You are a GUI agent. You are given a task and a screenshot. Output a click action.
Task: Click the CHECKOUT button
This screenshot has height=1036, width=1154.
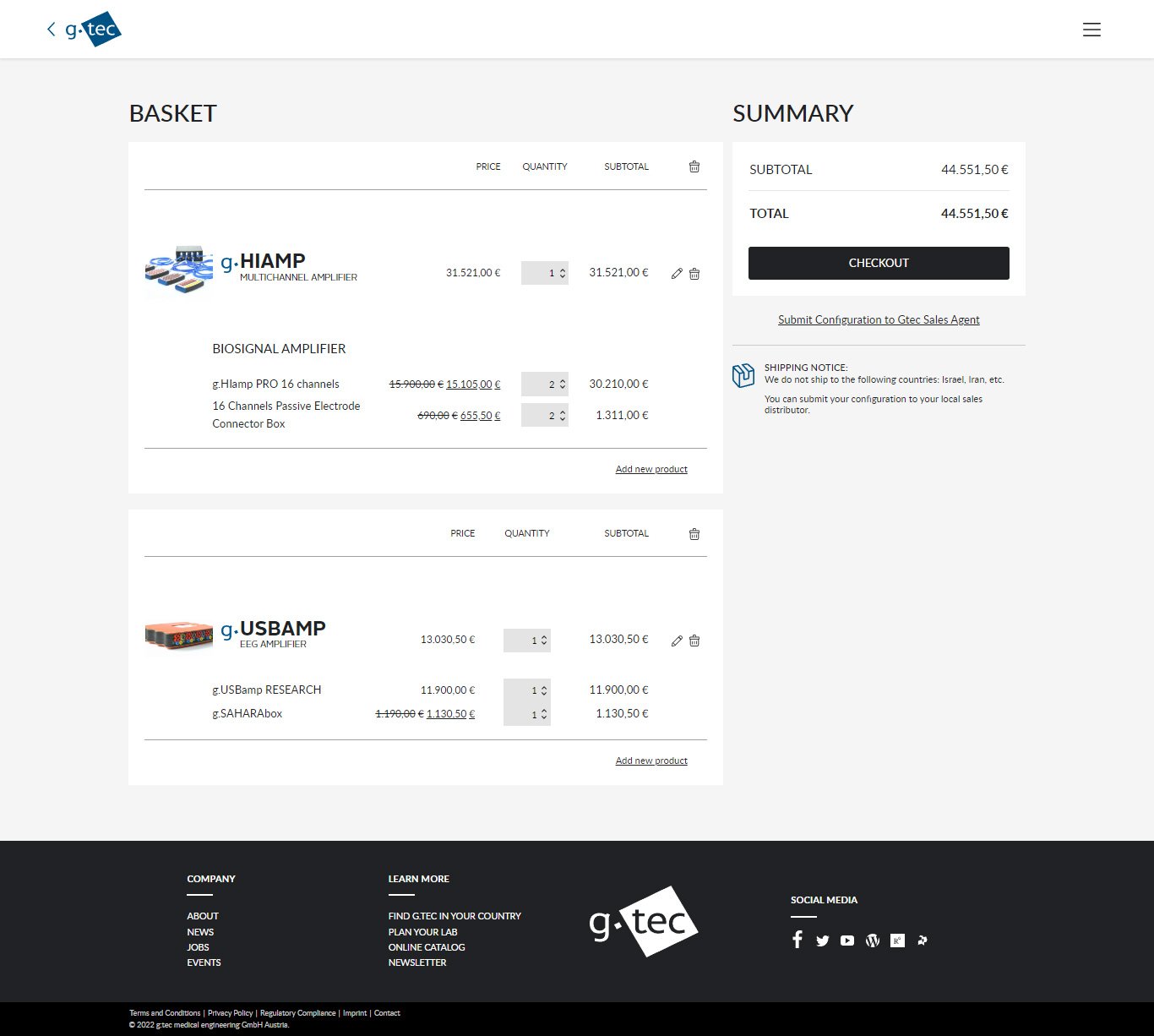(879, 263)
